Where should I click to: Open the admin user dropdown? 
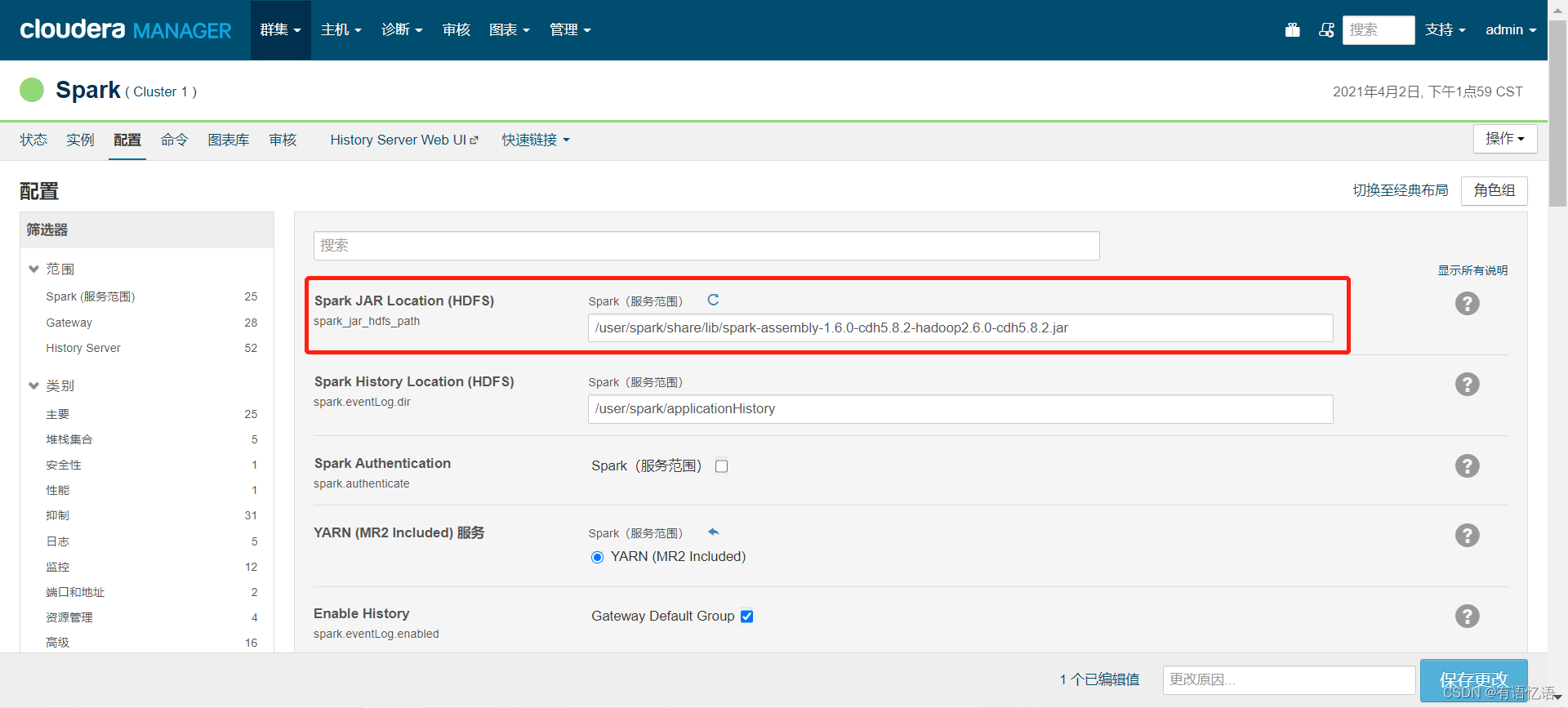click(x=1511, y=30)
